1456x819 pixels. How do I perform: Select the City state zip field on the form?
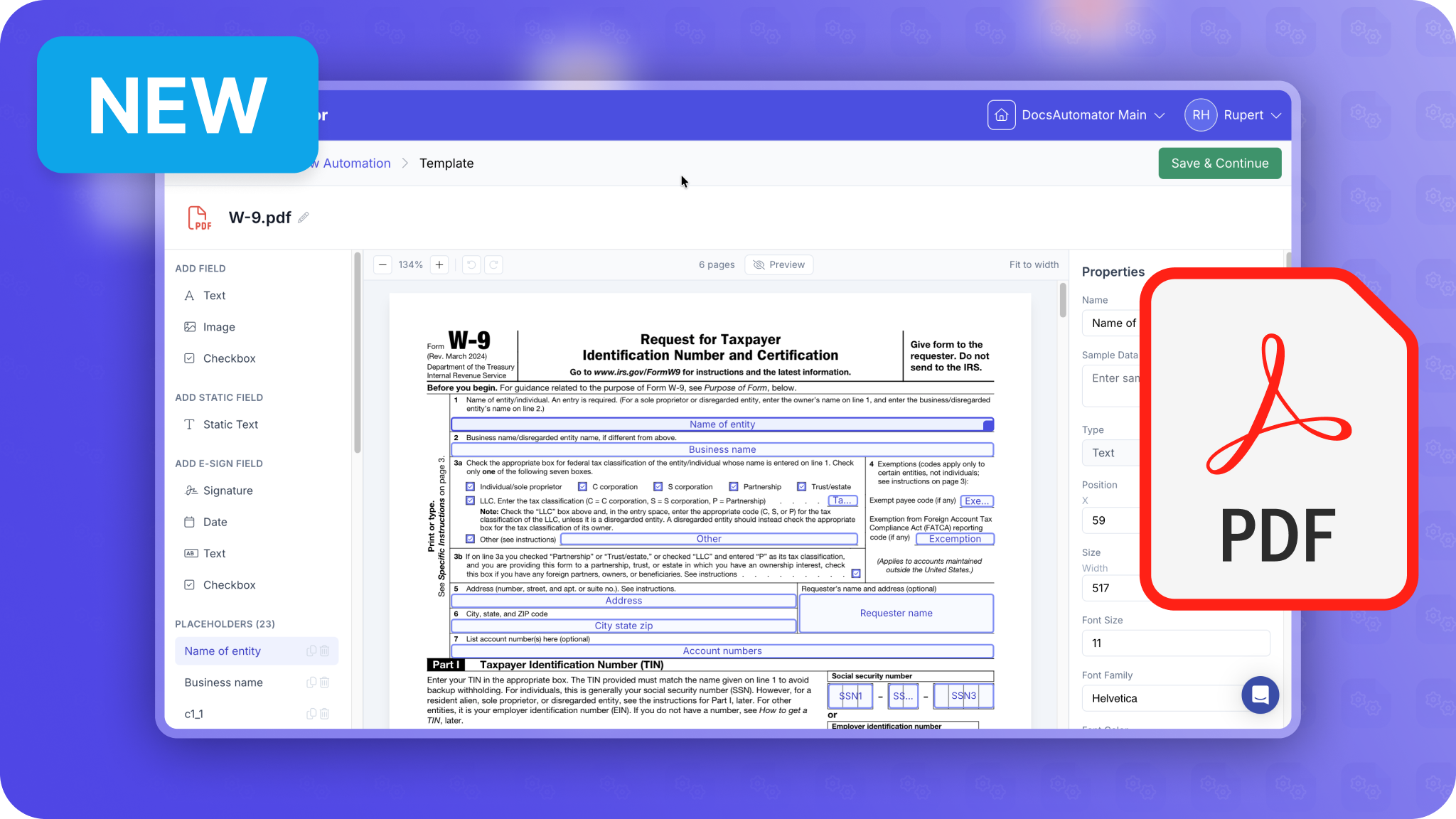point(623,626)
